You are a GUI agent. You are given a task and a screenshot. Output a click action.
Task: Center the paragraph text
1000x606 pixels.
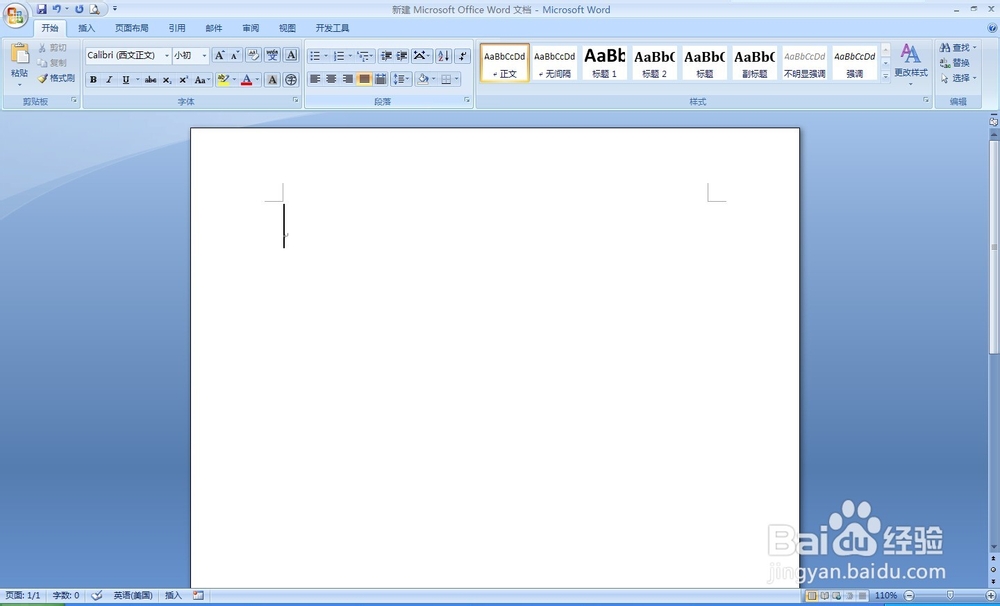(x=331, y=79)
